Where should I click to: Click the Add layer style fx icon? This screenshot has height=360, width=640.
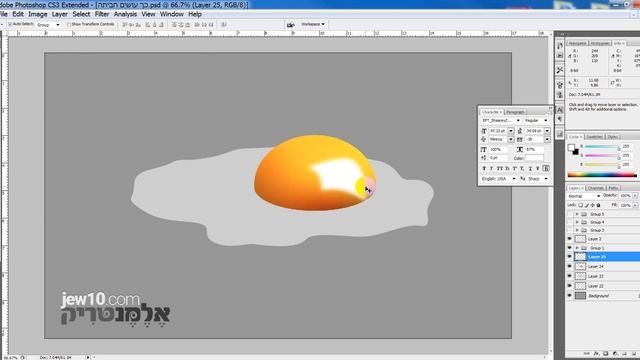tap(596, 353)
